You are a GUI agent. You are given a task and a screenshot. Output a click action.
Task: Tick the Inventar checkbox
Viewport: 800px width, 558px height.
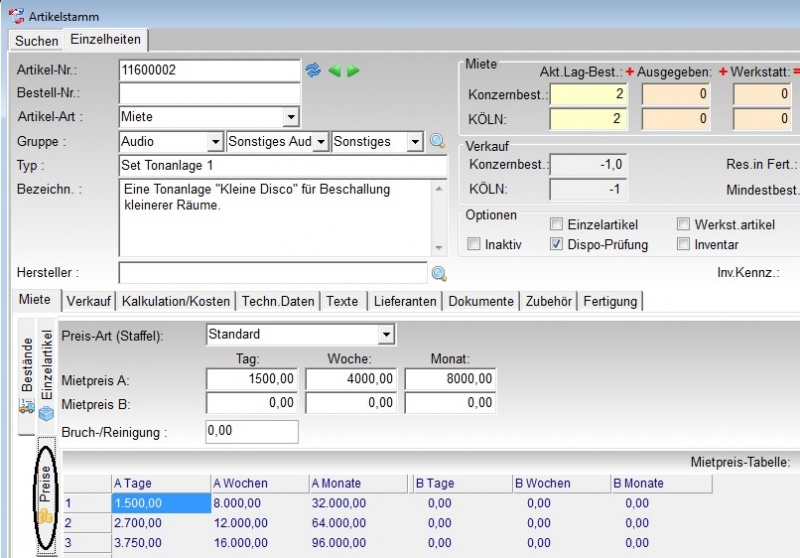(x=683, y=244)
